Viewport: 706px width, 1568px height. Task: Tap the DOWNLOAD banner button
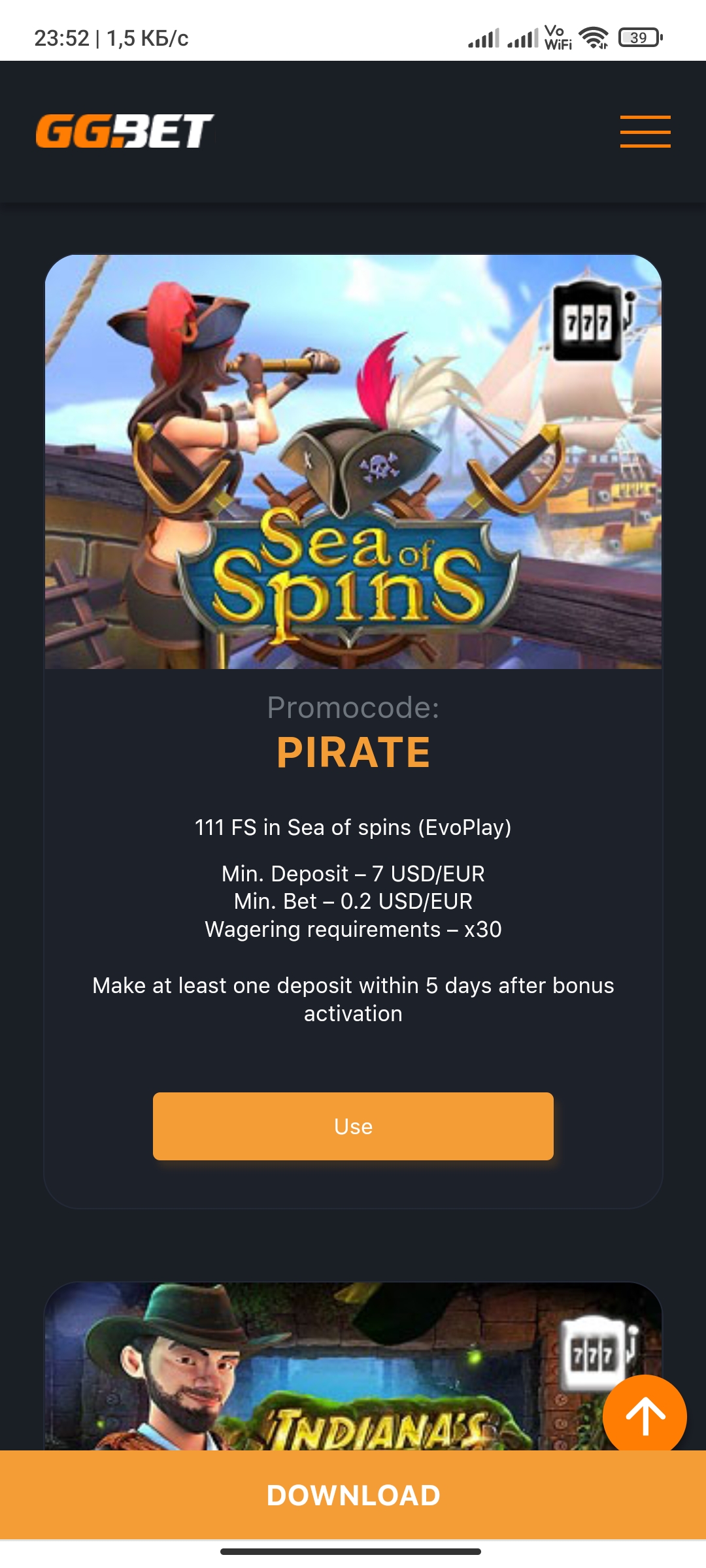353,1495
